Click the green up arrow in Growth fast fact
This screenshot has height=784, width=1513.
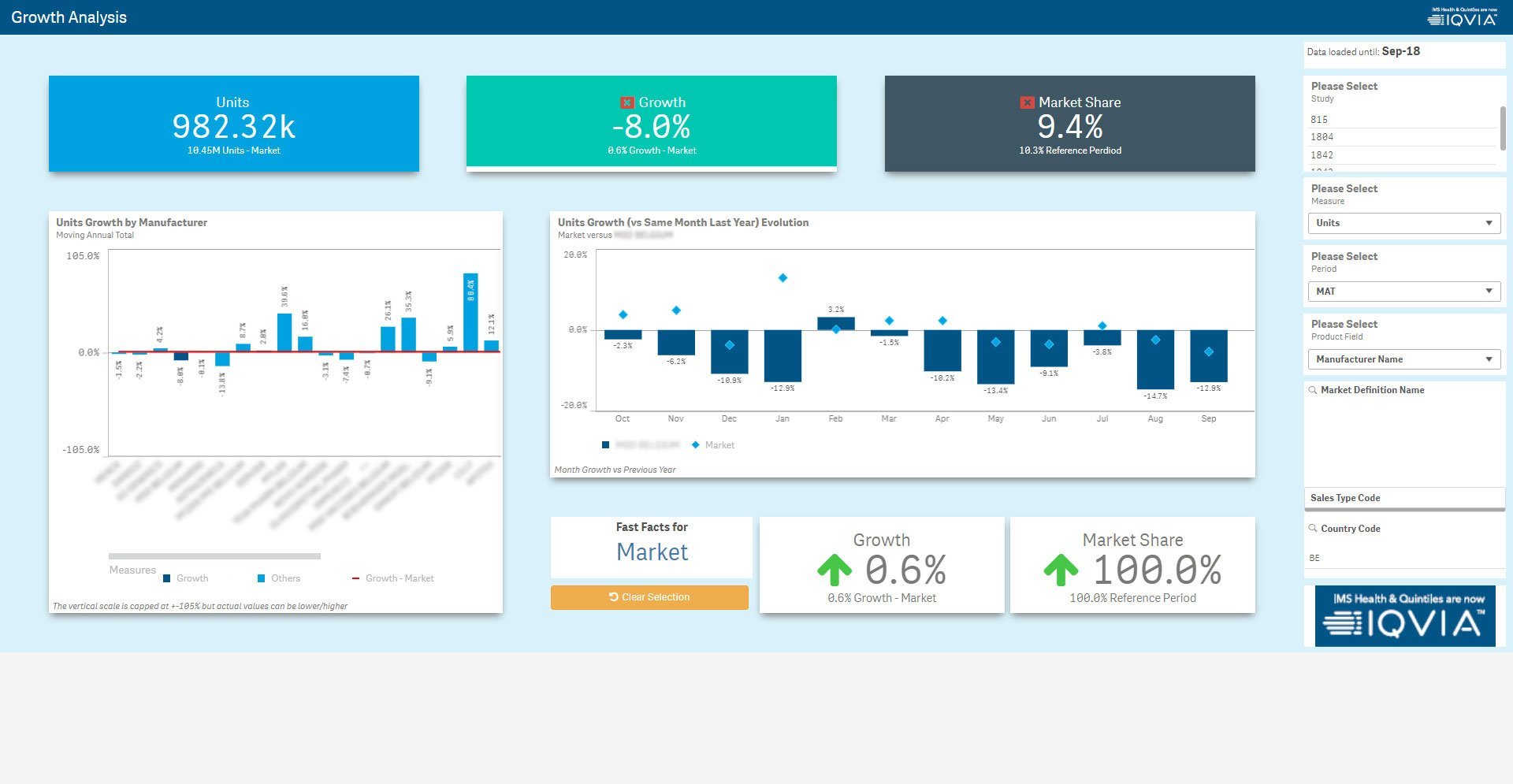pos(835,570)
